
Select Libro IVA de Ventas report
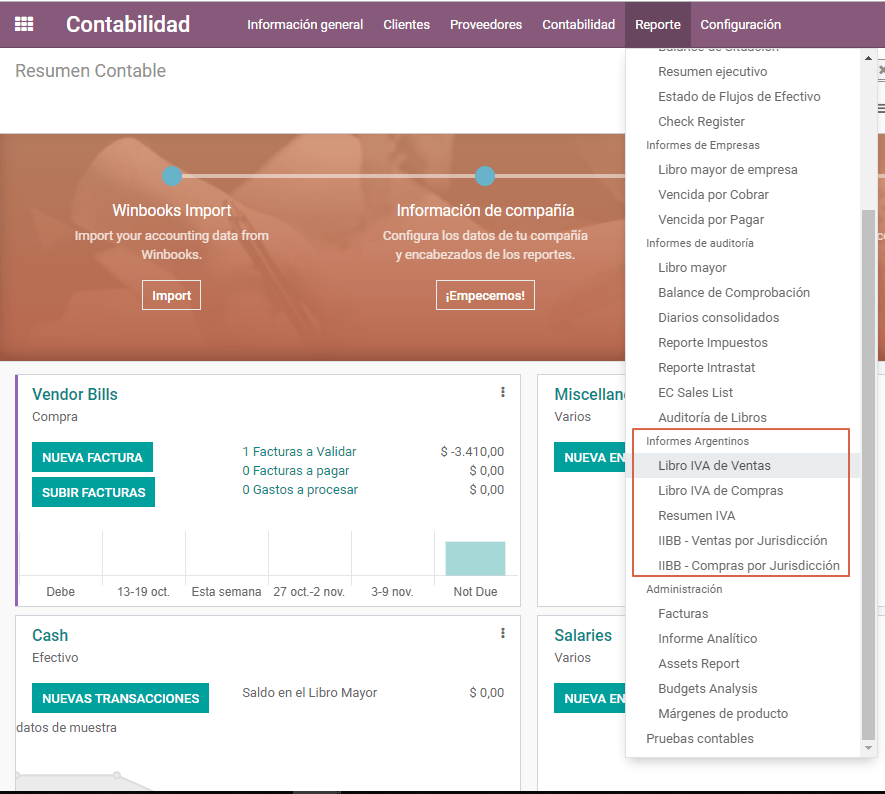(x=714, y=466)
